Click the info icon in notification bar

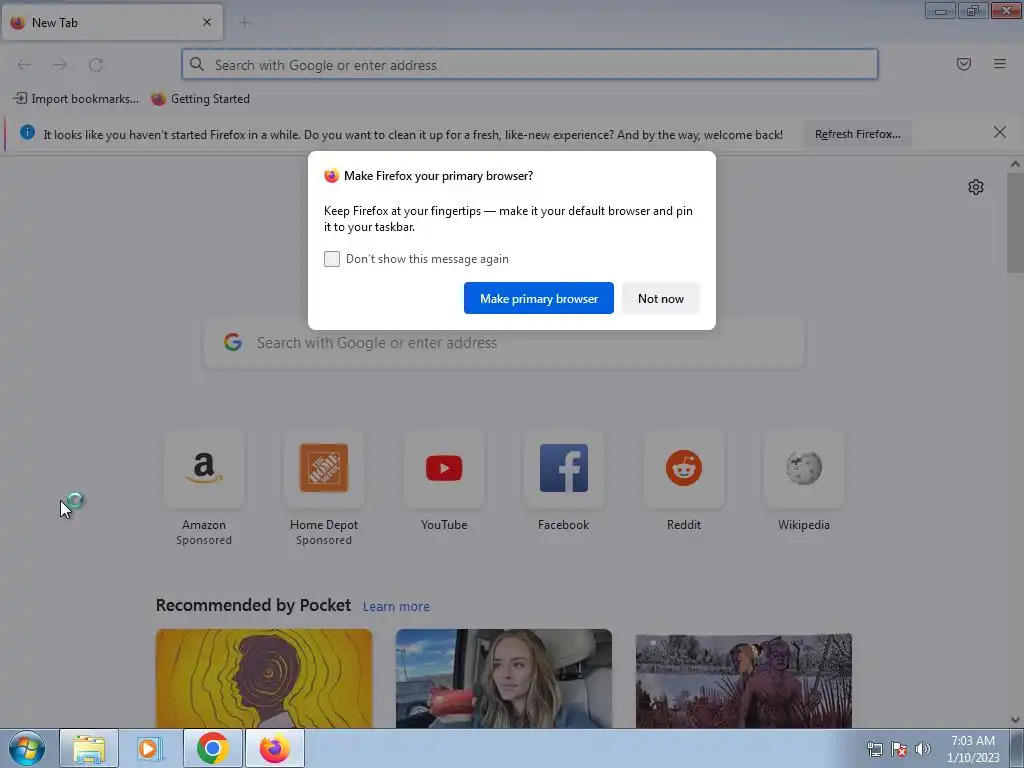click(x=27, y=133)
